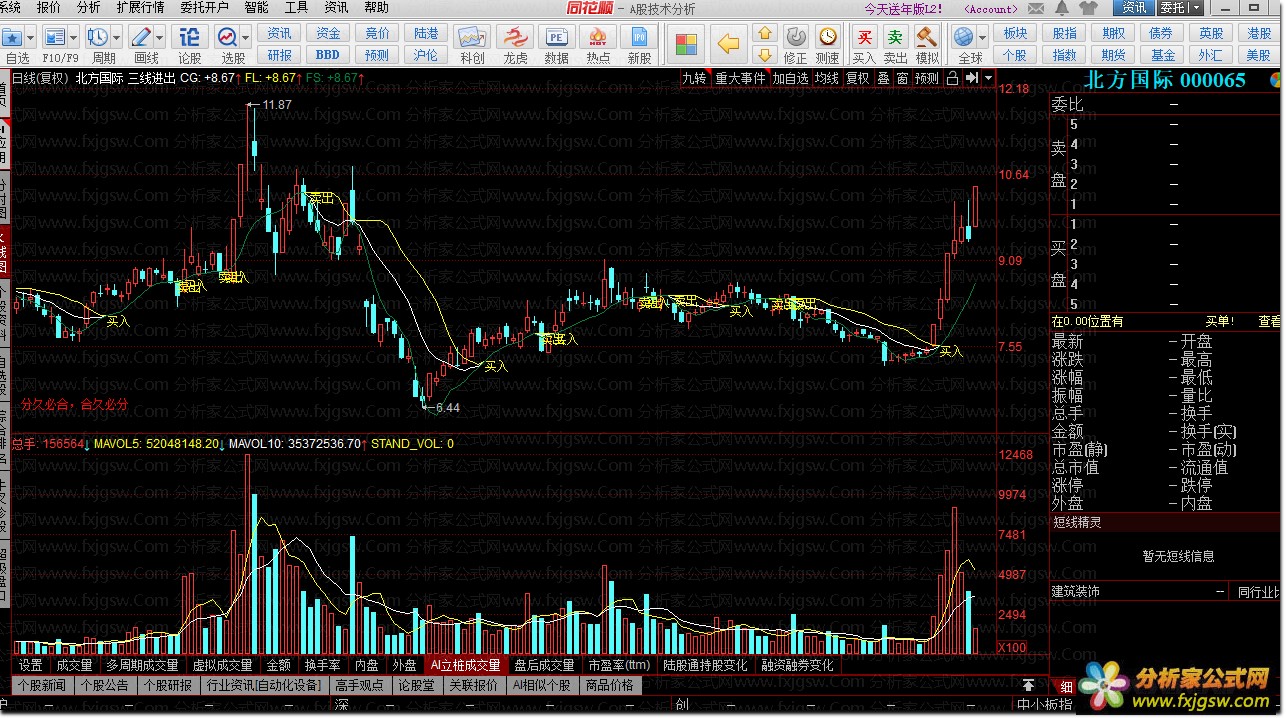Open the 科创 board icon
The height and width of the screenshot is (718, 1286).
(472, 39)
